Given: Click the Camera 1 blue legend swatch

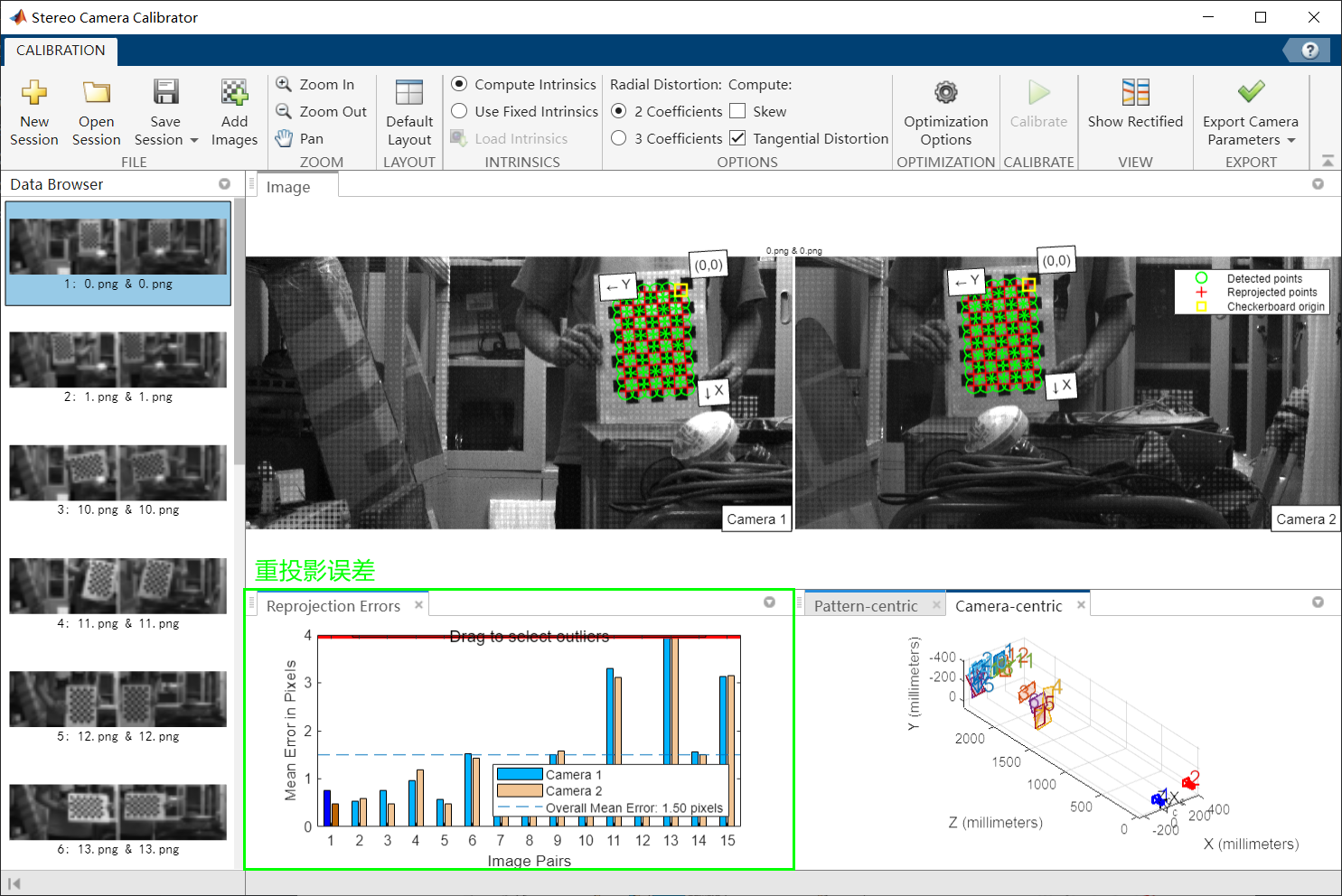Looking at the screenshot, I should click(x=520, y=774).
